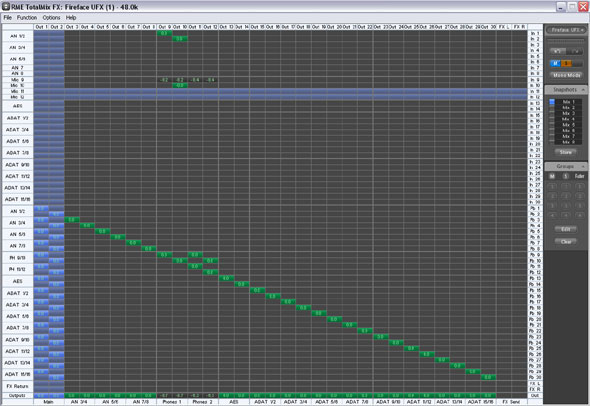The image size is (590, 406).
Task: Select the Out 1 column header
Action: tap(41, 27)
